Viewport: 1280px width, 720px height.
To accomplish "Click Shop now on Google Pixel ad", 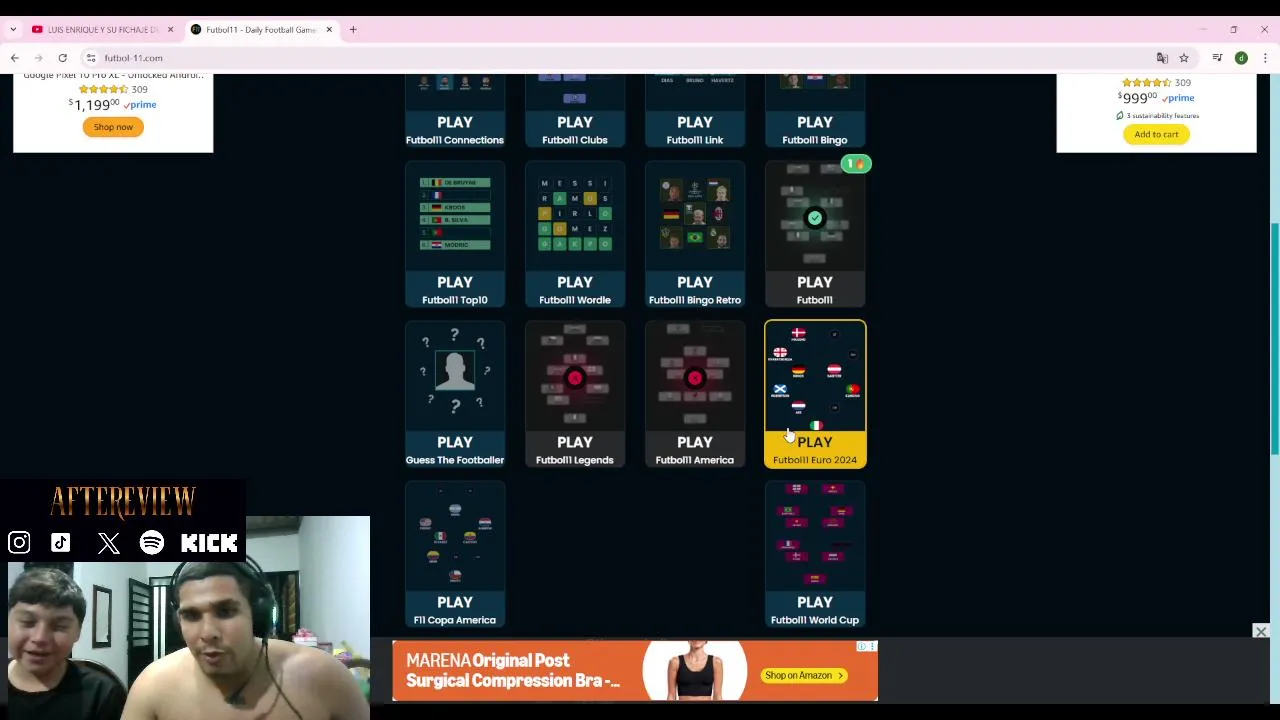I will point(113,127).
